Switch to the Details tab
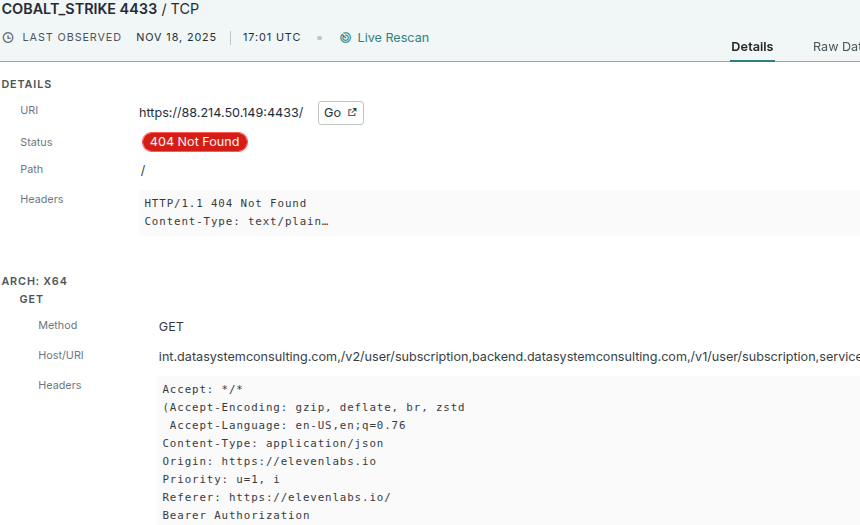 (x=751, y=47)
